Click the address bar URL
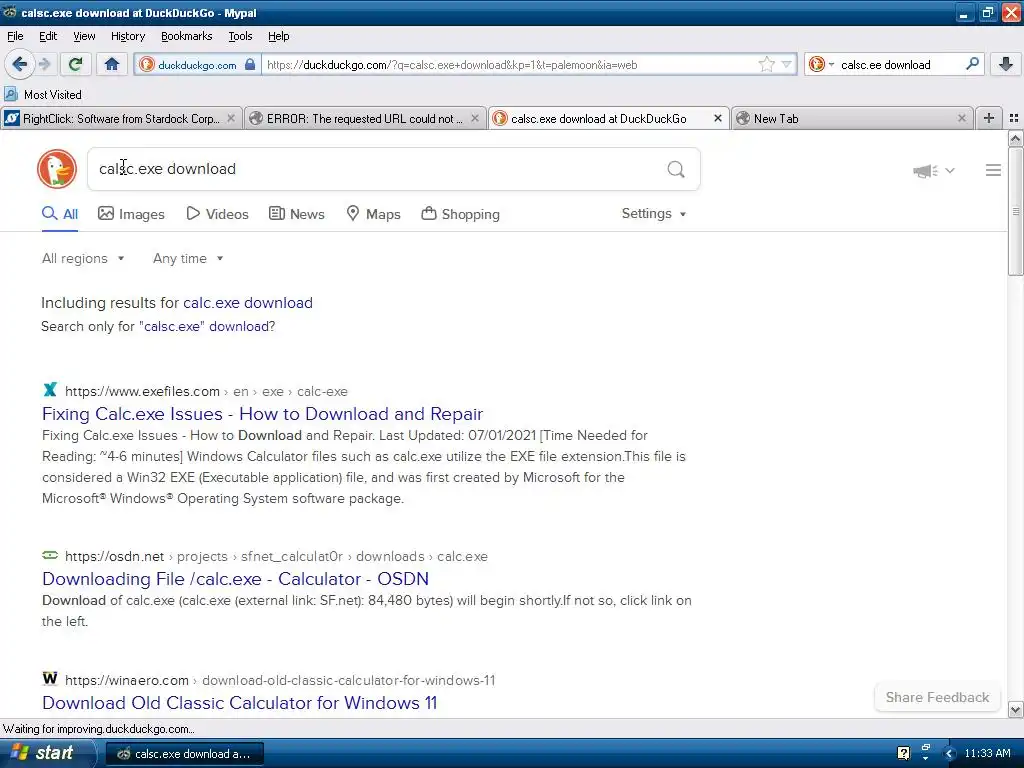The image size is (1024, 768). (452, 65)
